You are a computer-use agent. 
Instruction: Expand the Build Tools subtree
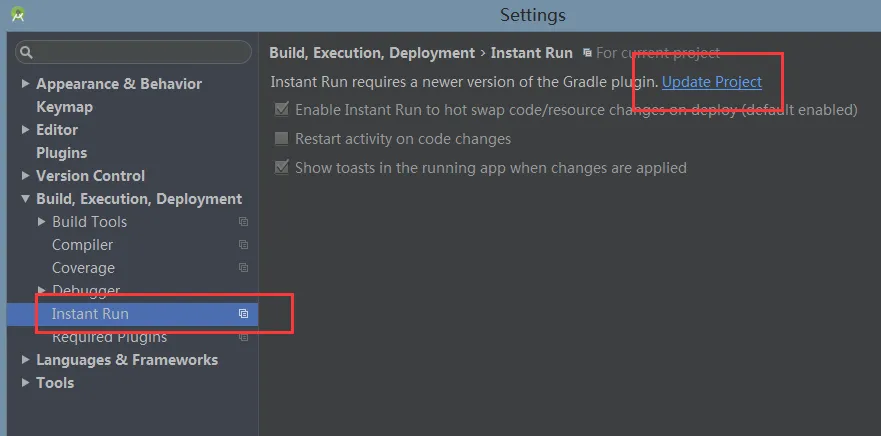coord(41,222)
